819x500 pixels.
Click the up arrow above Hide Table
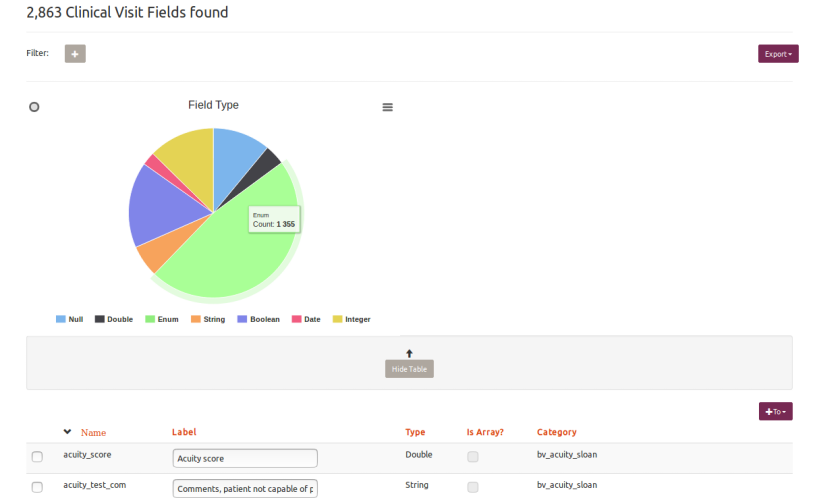coord(409,353)
